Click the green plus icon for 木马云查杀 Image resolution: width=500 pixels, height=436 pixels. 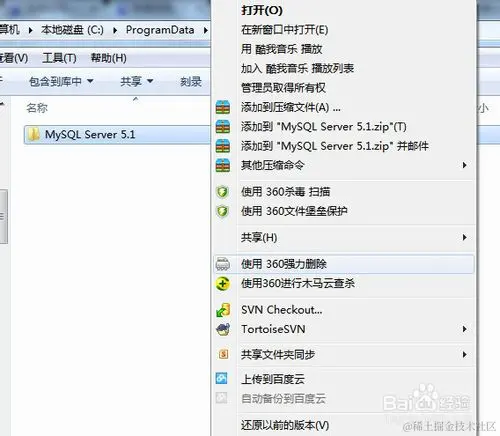click(x=223, y=284)
